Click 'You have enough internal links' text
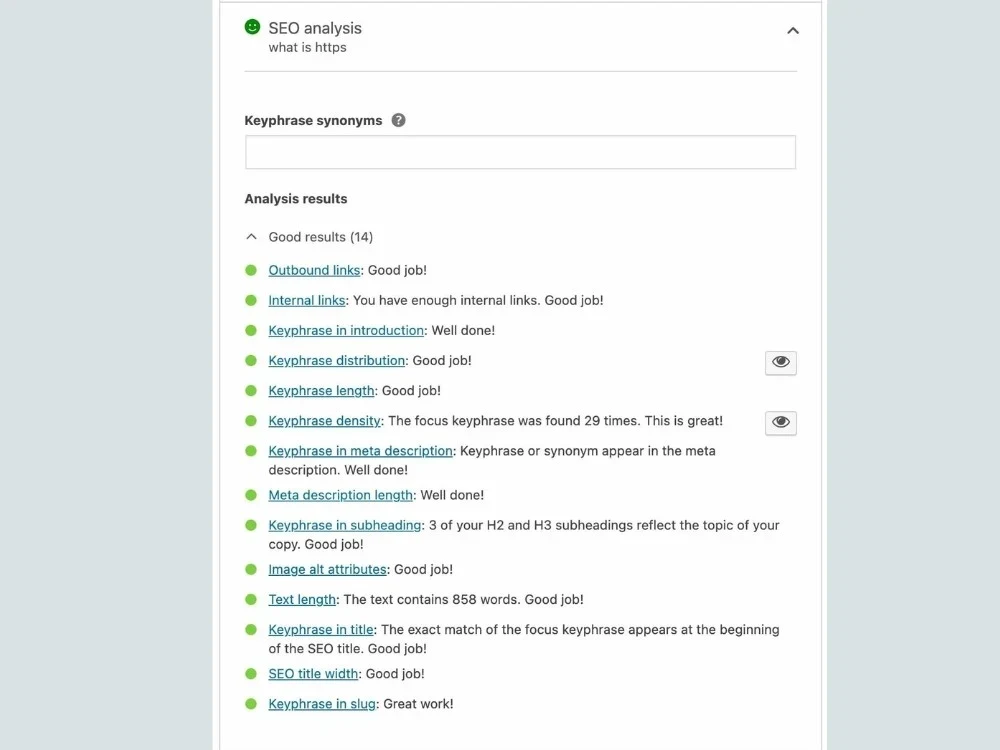Screen dimensions: 1000x750 (445, 300)
